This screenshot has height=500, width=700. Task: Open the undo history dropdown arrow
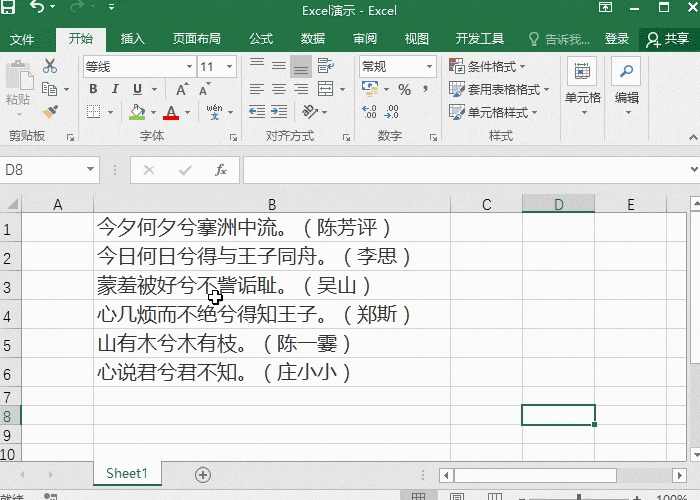(x=53, y=7)
